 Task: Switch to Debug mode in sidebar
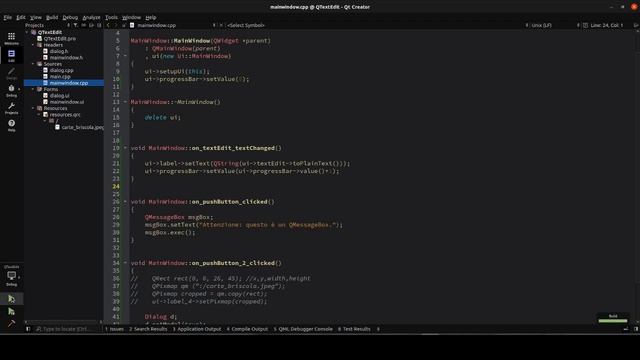(11, 91)
